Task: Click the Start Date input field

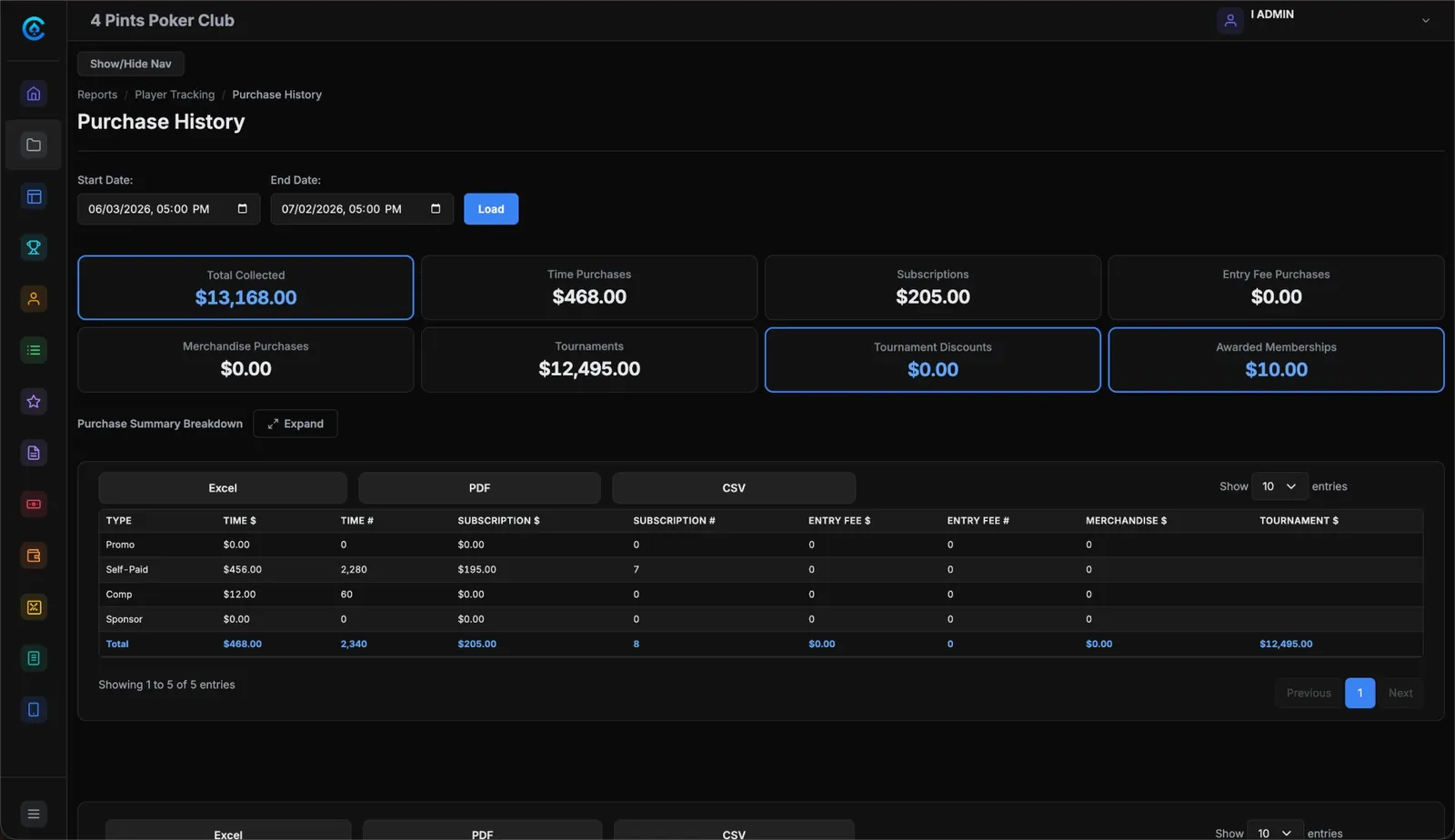Action: point(168,209)
